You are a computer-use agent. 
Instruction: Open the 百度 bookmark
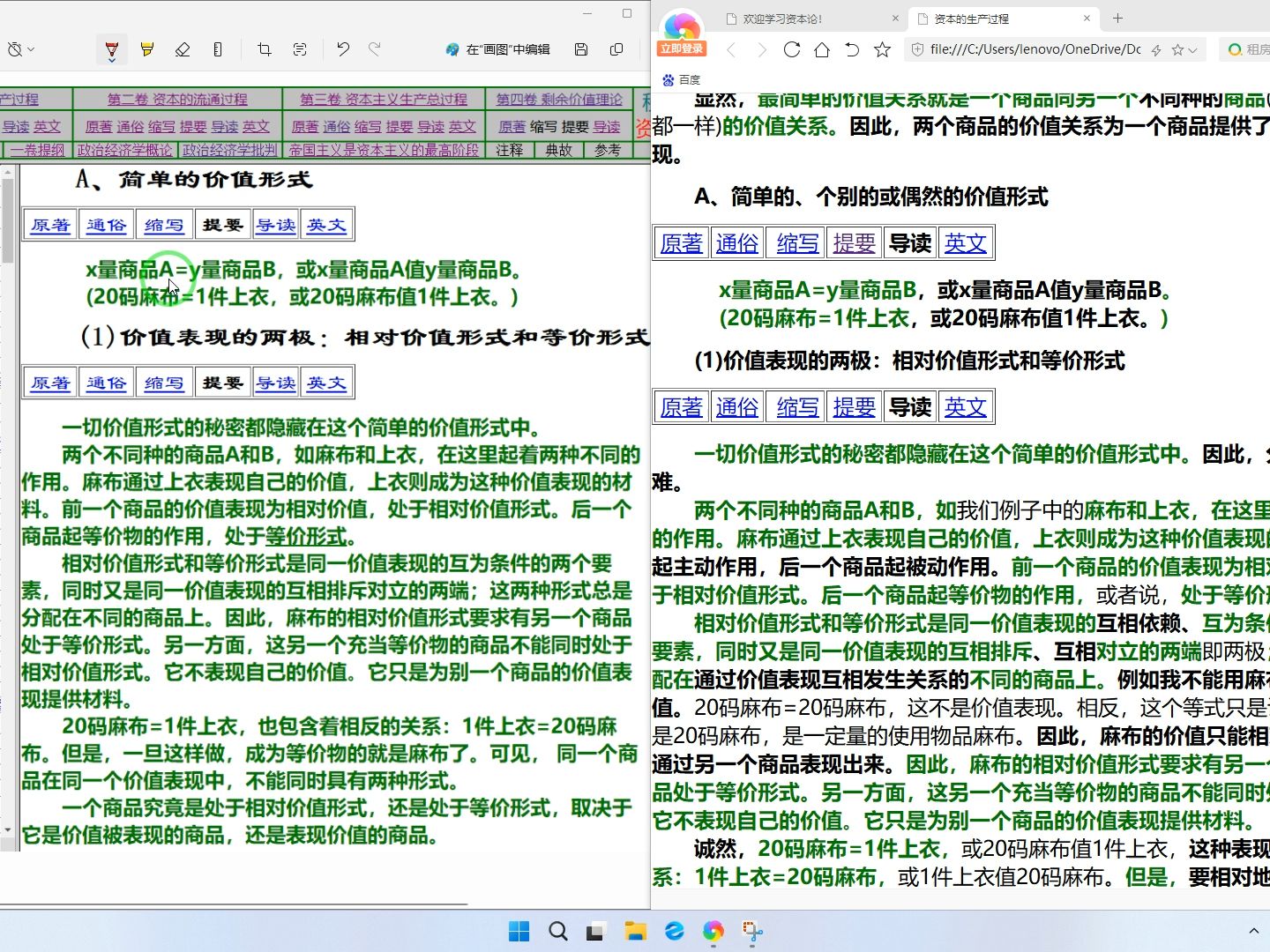tap(681, 79)
